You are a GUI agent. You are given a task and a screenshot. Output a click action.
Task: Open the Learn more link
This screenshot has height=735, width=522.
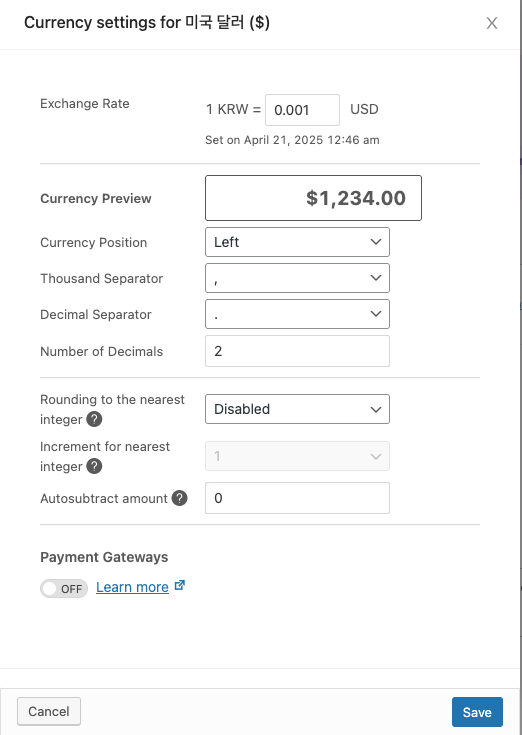(132, 587)
